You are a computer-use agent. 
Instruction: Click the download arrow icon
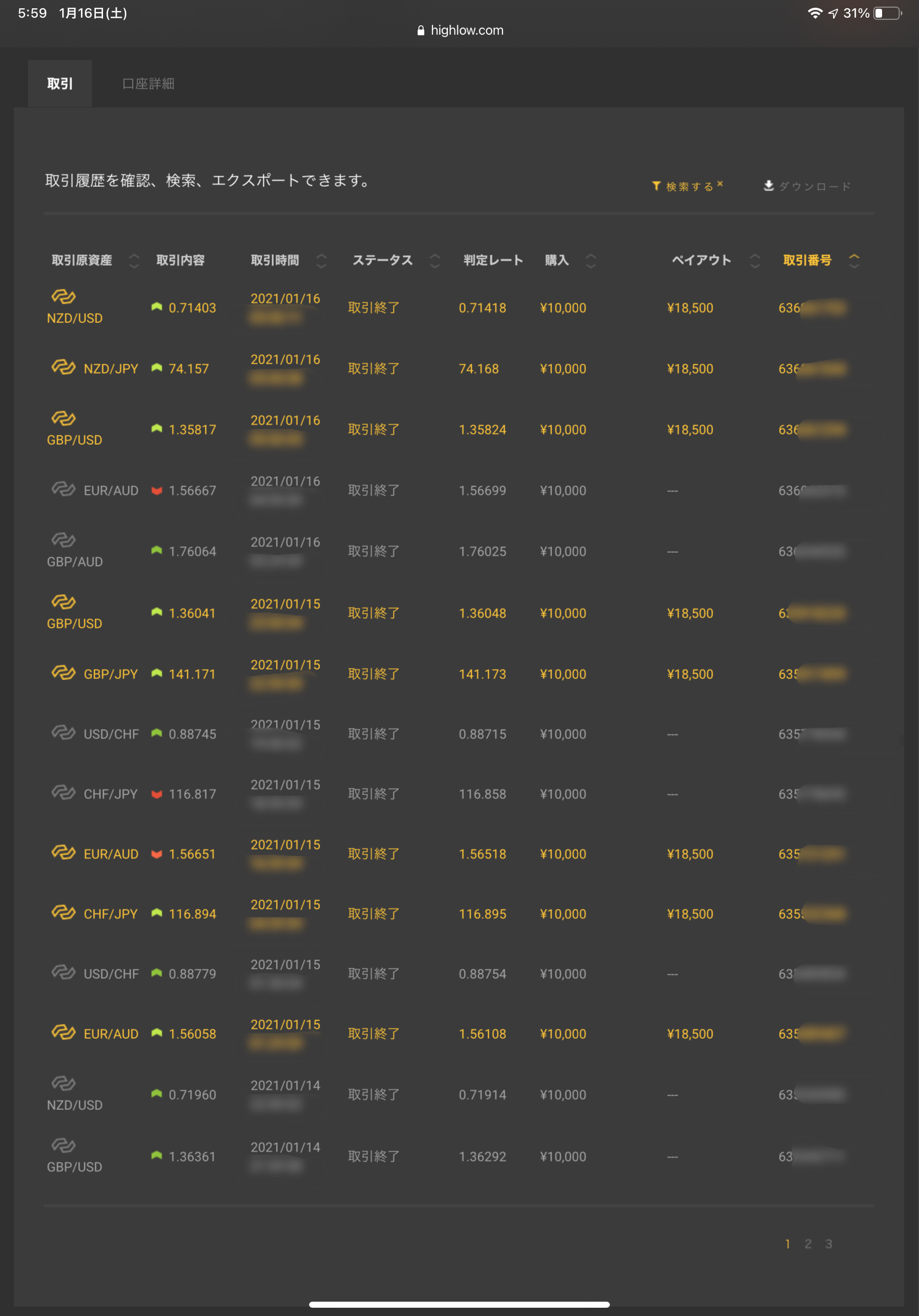[769, 186]
